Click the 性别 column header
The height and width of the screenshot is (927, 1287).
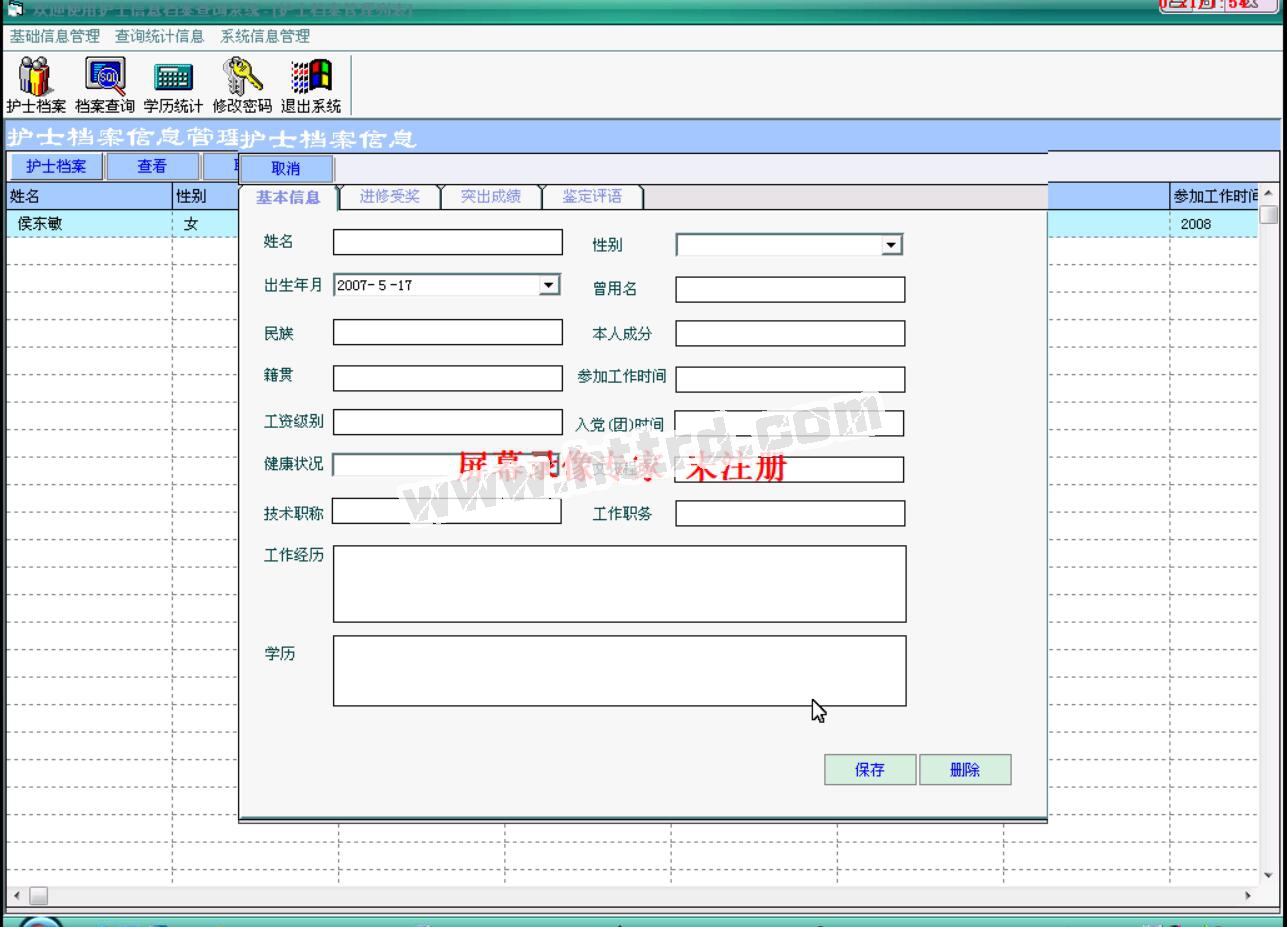tap(205, 196)
